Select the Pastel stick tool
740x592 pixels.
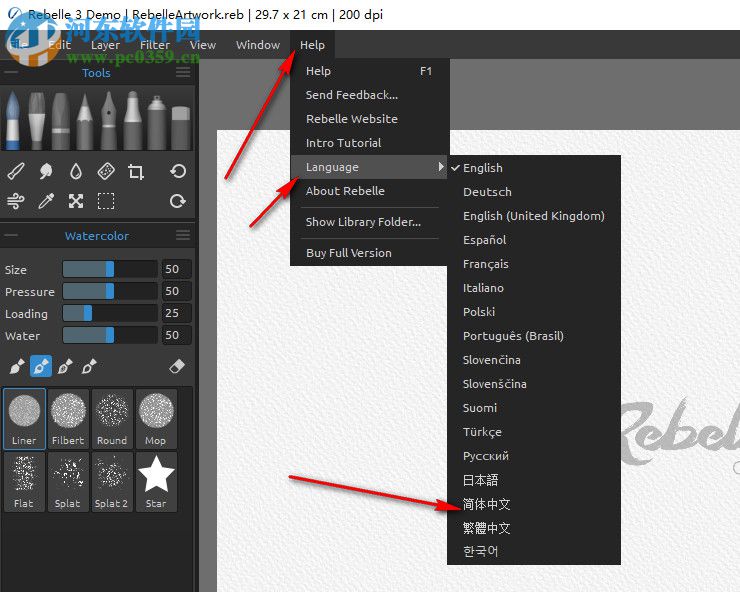click(61, 121)
